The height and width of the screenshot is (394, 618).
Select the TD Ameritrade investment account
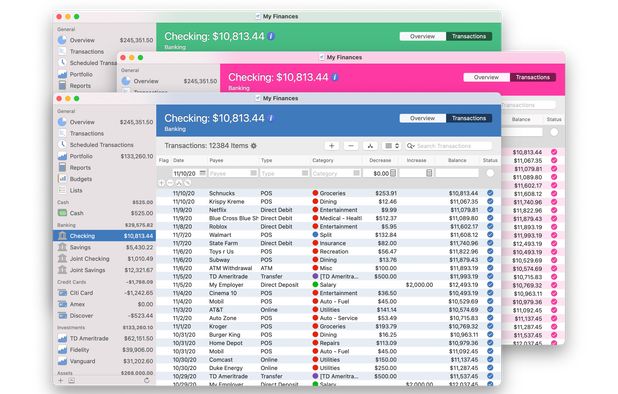point(105,338)
